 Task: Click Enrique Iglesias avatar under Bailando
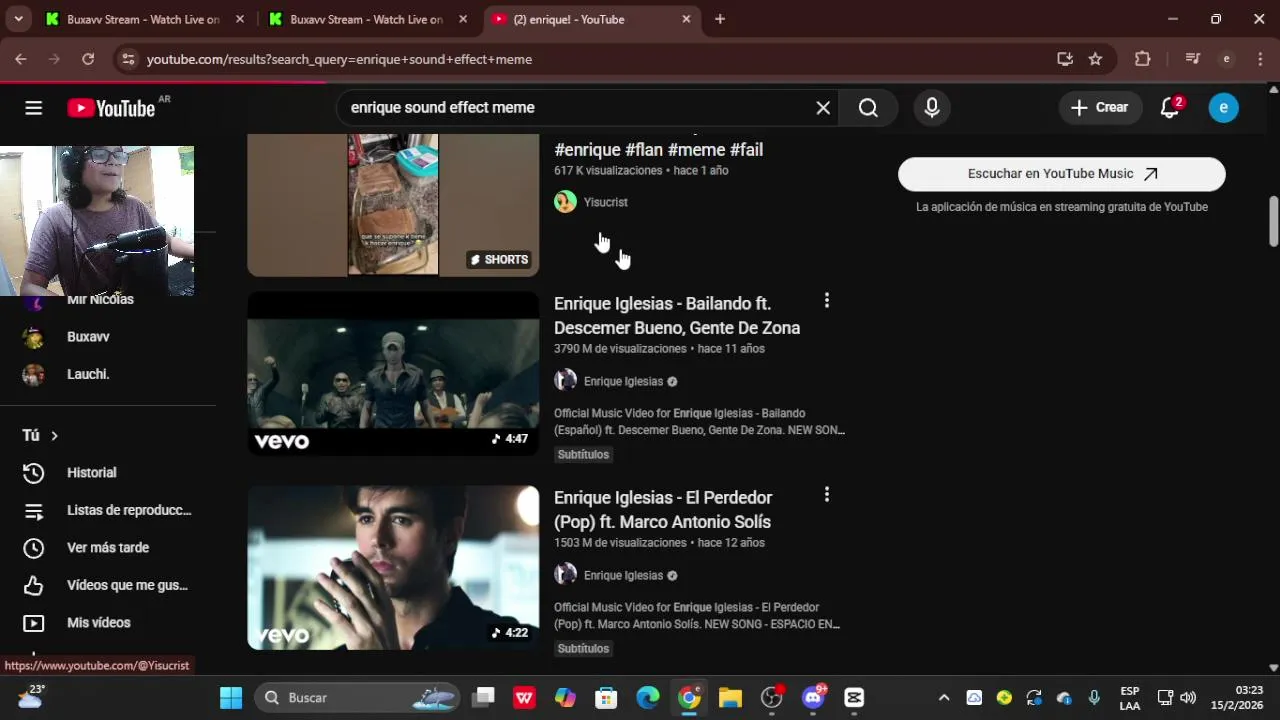(565, 380)
